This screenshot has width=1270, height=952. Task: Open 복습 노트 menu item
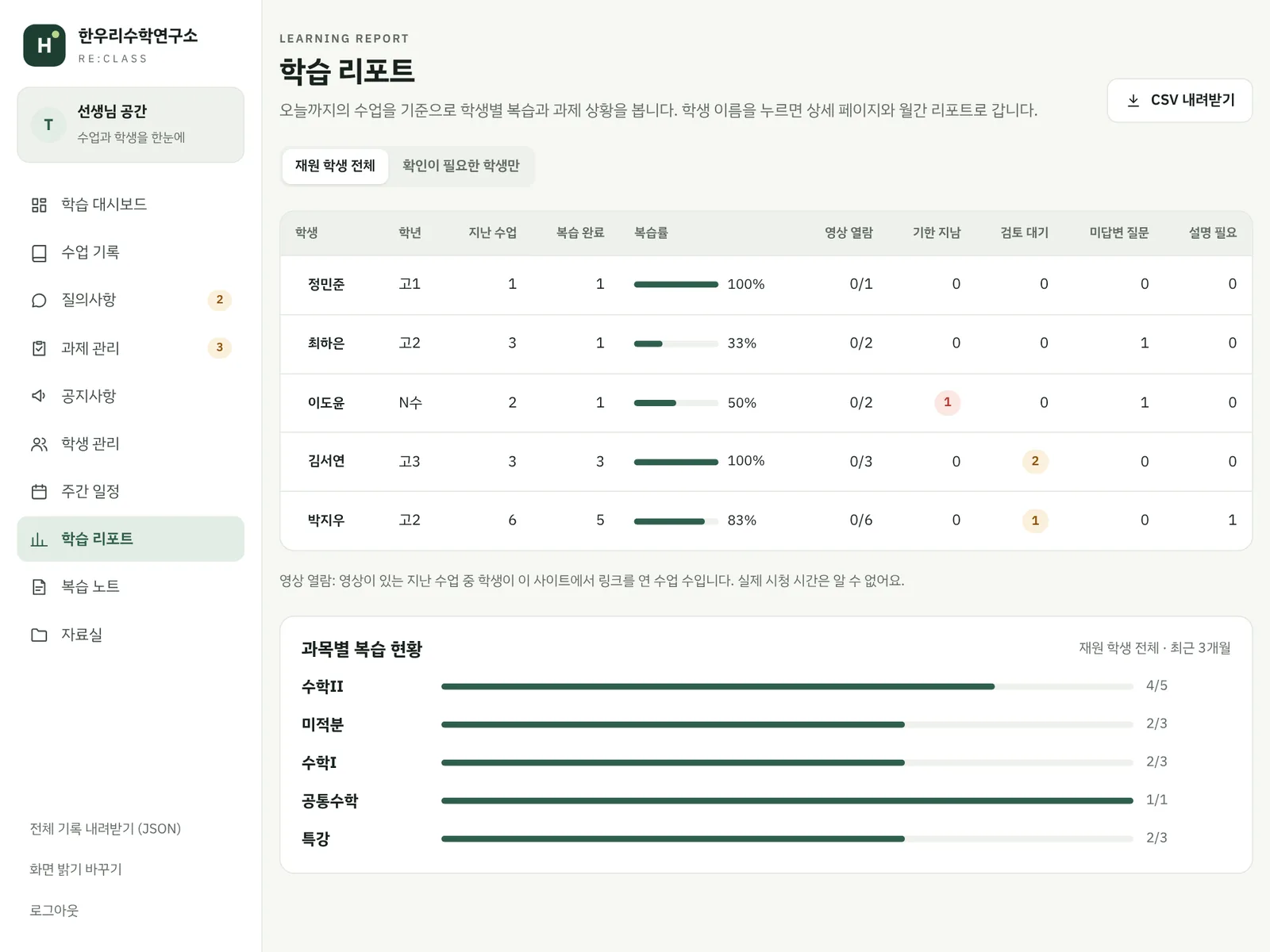[x=131, y=586]
